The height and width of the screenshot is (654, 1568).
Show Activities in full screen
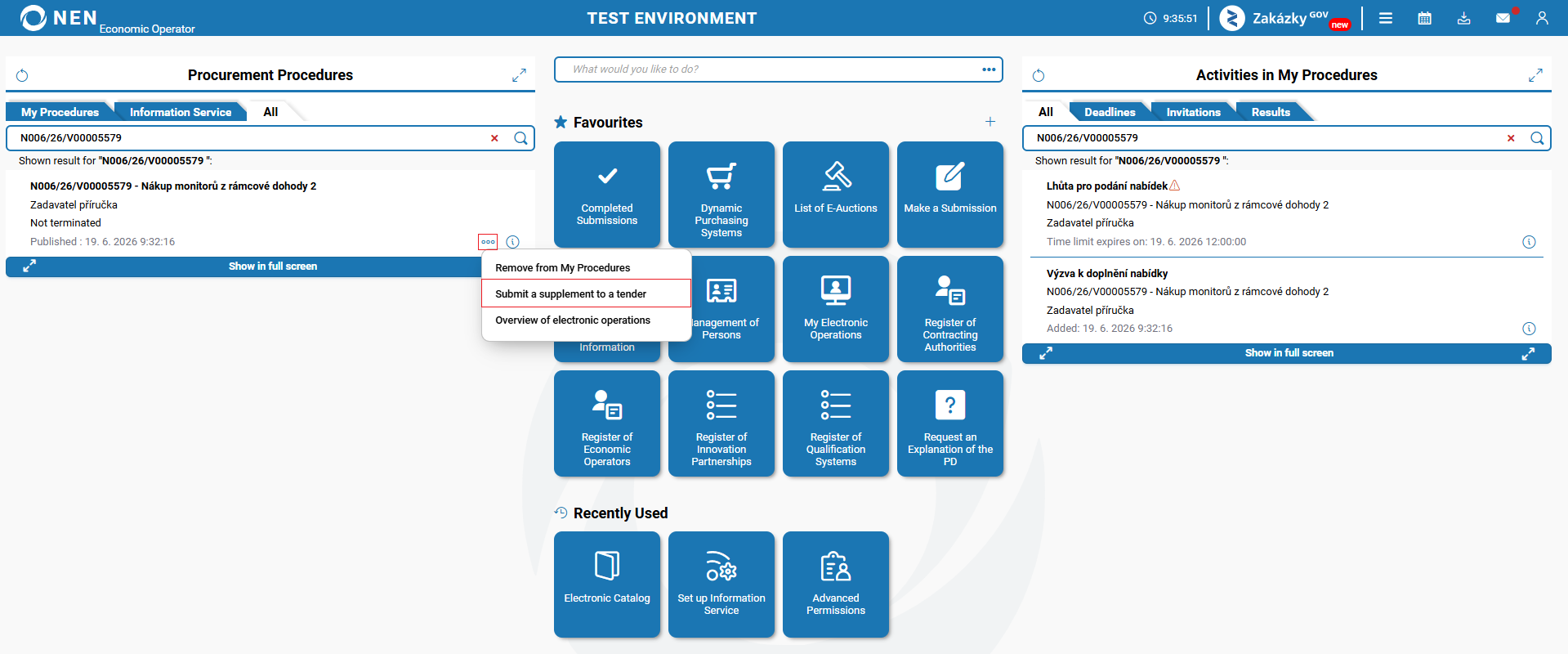click(x=1289, y=353)
